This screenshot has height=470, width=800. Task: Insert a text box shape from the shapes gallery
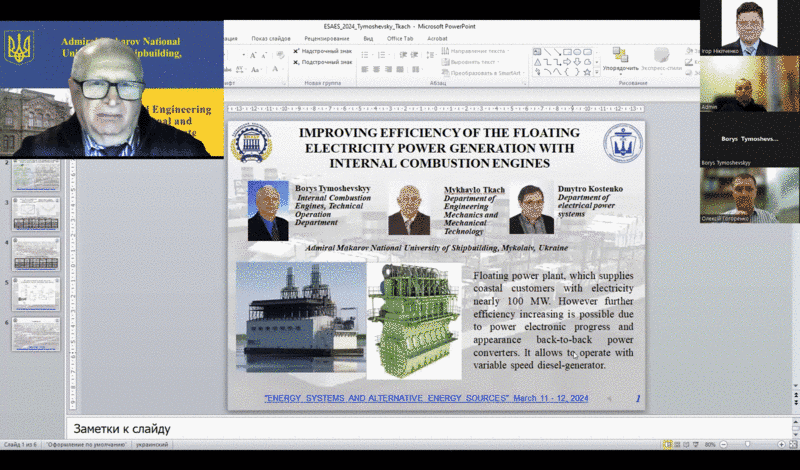[x=537, y=52]
